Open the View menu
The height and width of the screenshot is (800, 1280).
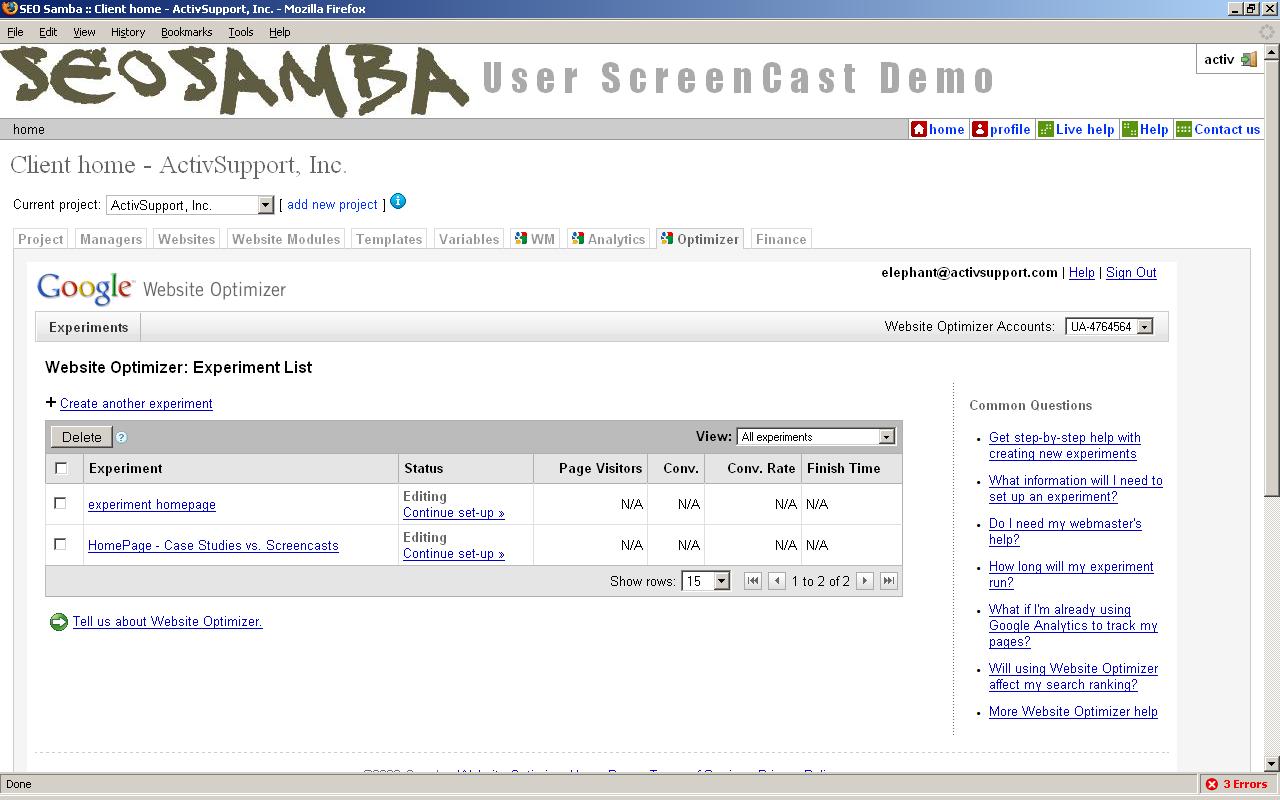(x=84, y=32)
